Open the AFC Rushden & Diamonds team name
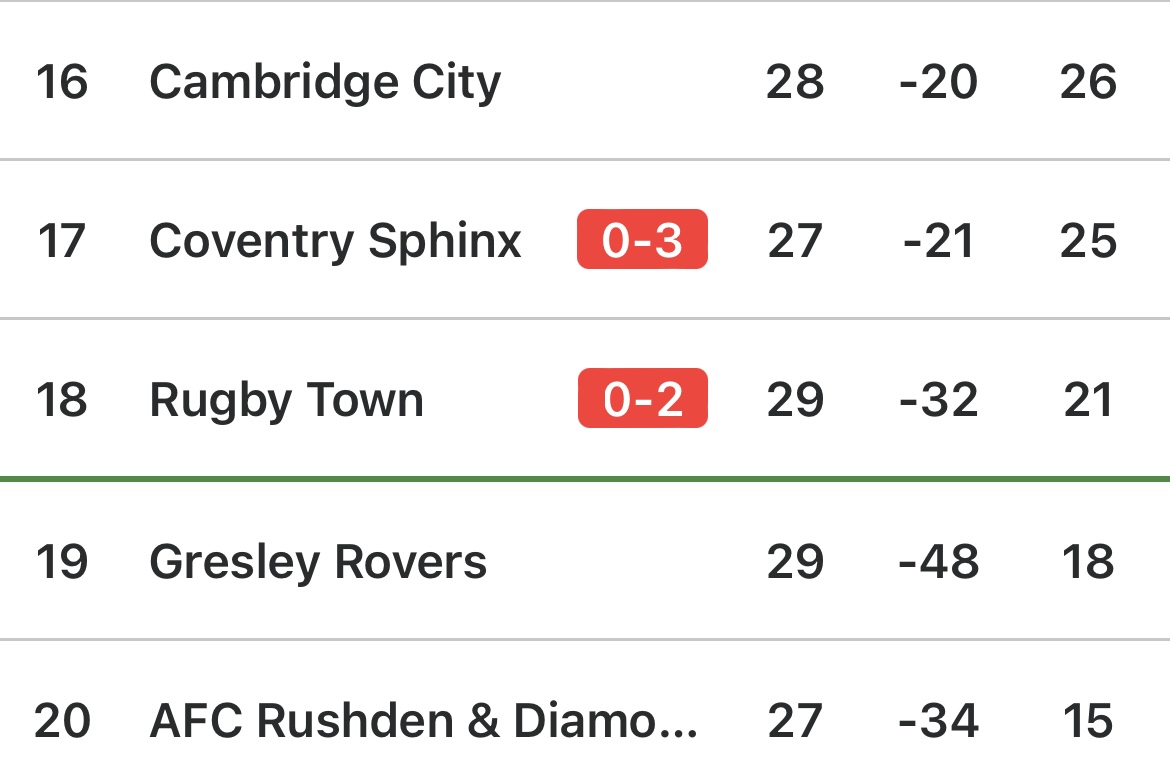Image resolution: width=1170 pixels, height=775 pixels. [423, 721]
